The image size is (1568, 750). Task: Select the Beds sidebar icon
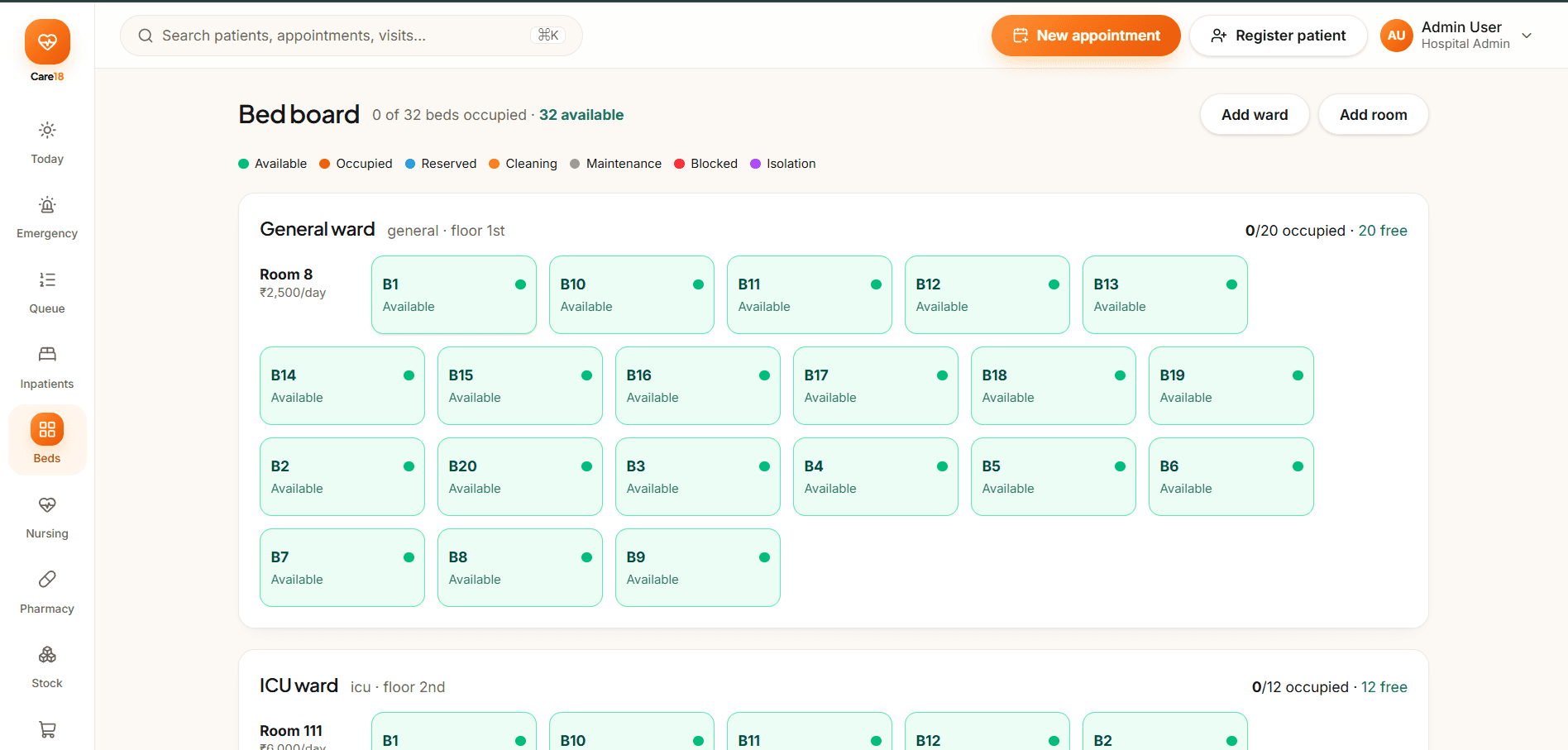[47, 429]
